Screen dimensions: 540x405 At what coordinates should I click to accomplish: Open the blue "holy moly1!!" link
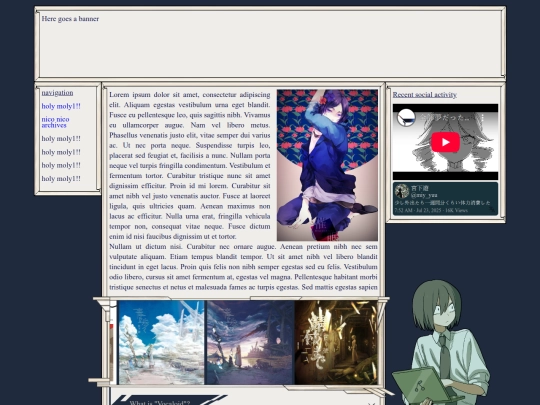click(61, 106)
